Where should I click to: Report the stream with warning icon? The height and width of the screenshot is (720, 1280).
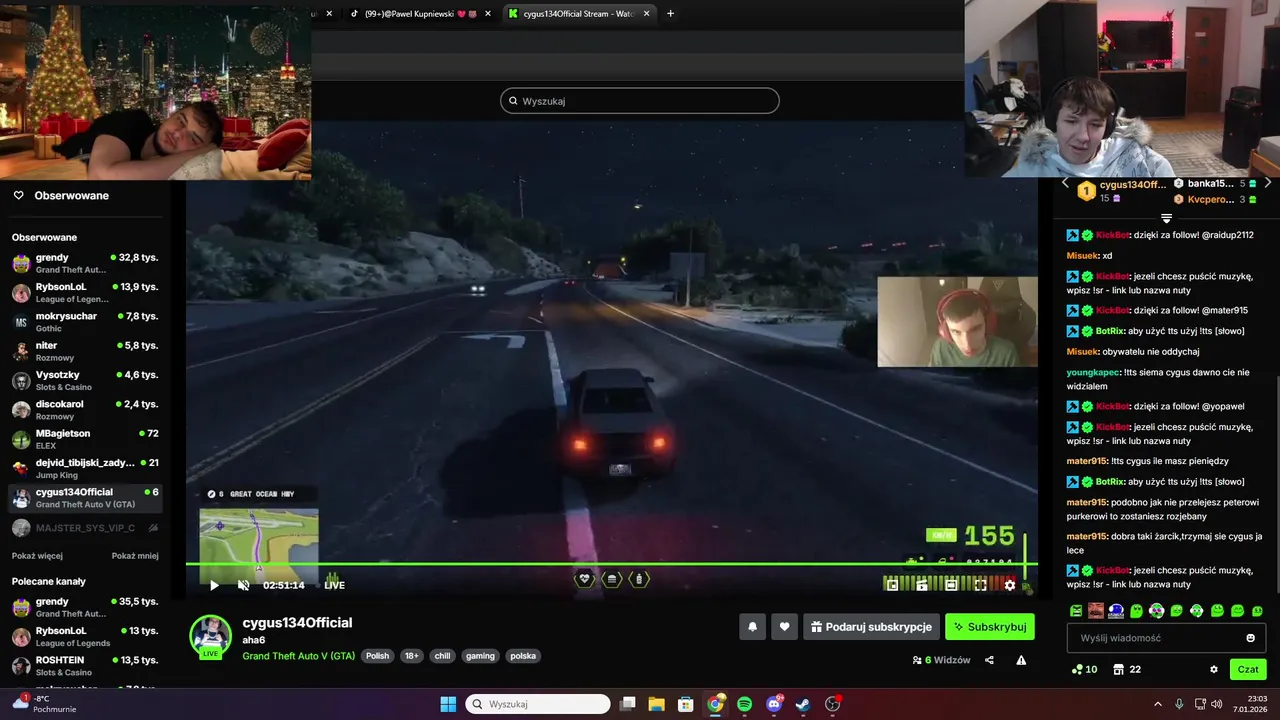(1021, 660)
